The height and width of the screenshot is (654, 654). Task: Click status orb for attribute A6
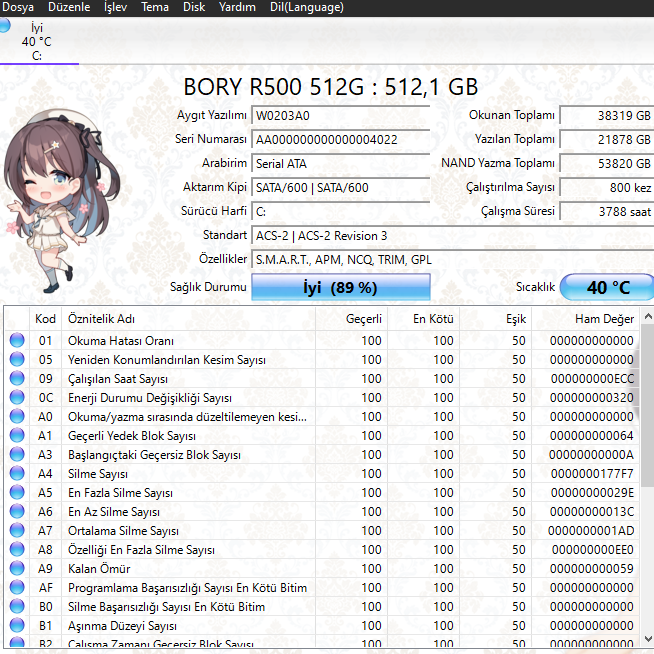(x=17, y=511)
